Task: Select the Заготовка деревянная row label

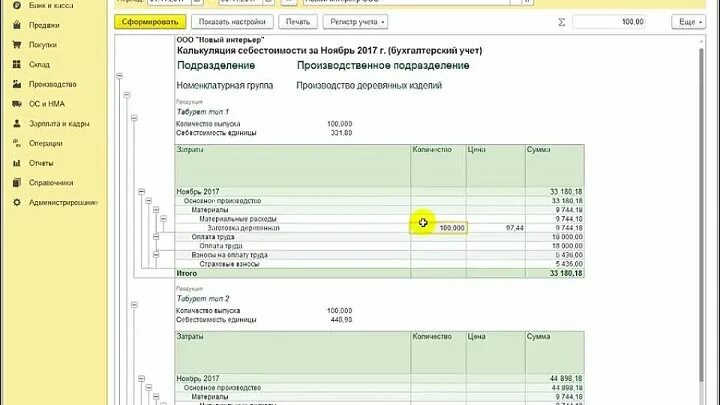Action: (x=243, y=228)
